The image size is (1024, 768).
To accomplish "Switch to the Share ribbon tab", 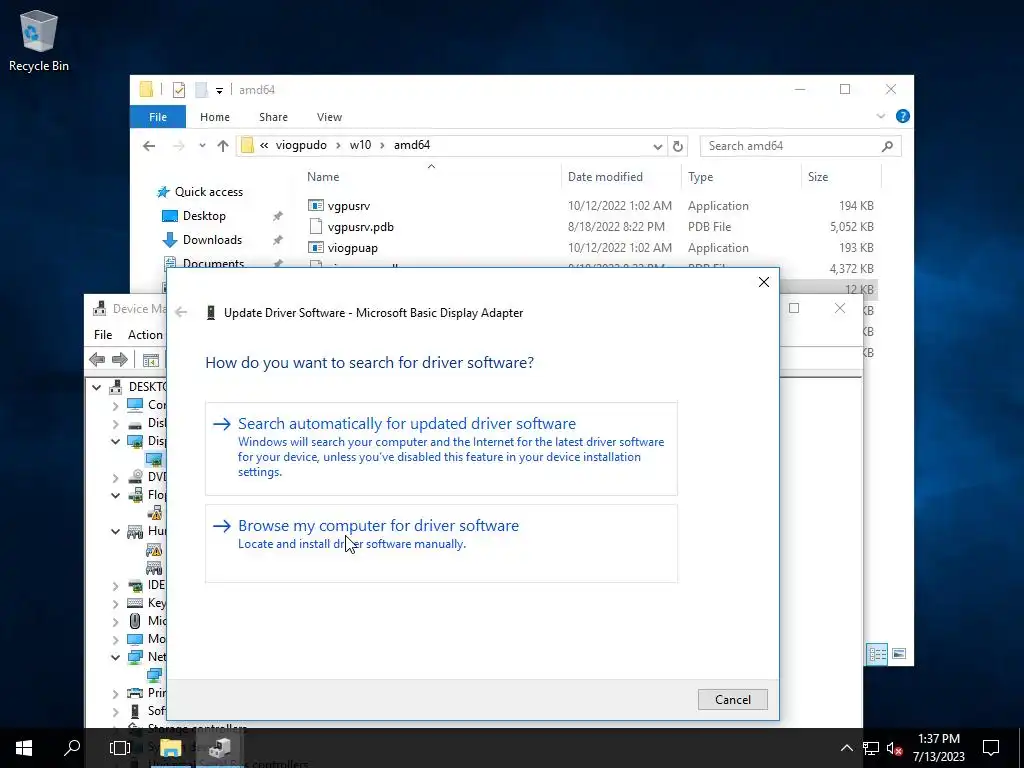I will (273, 117).
